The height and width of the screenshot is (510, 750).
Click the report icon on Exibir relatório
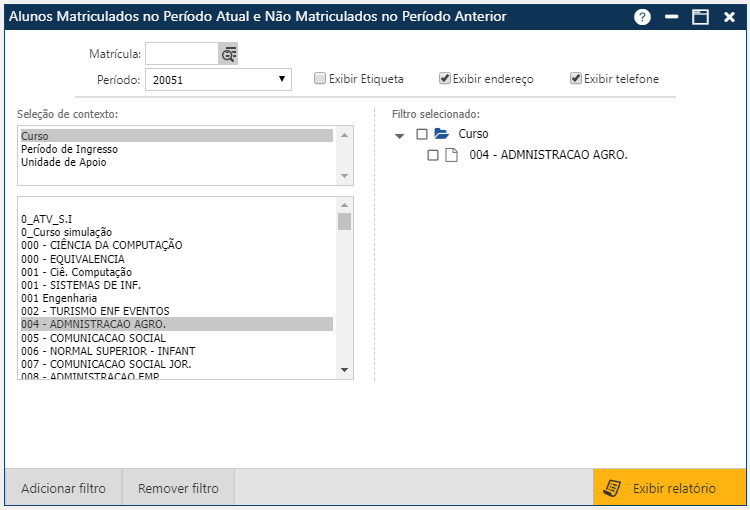coord(612,488)
